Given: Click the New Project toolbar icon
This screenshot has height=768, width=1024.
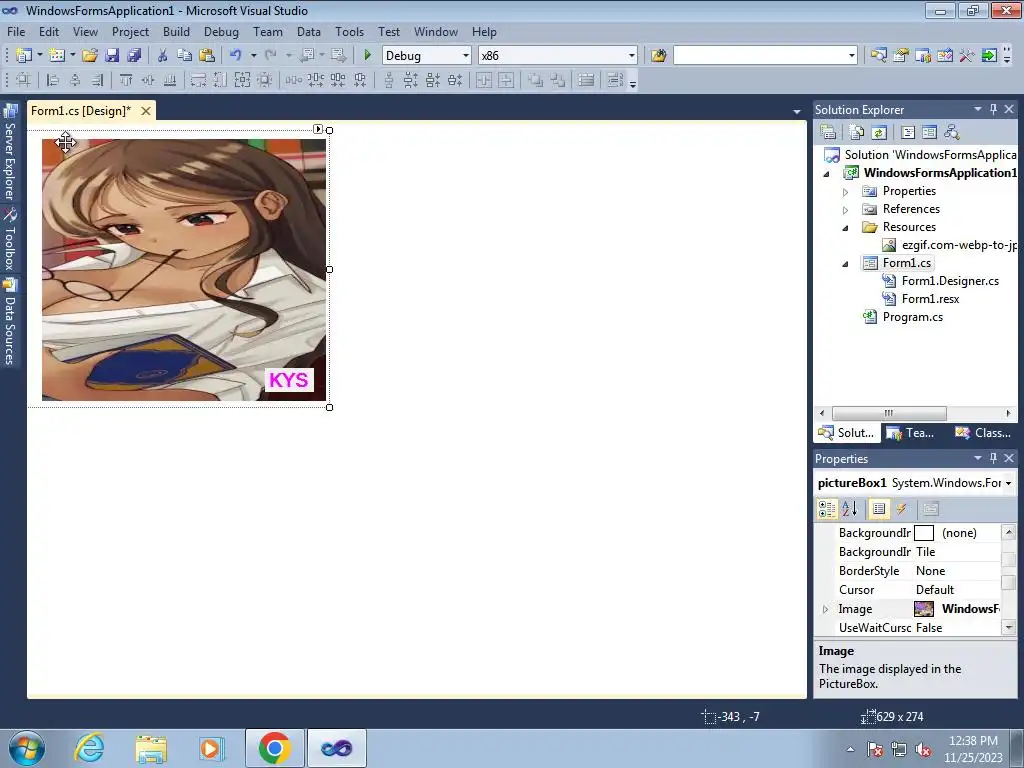Looking at the screenshot, I should coord(24,56).
